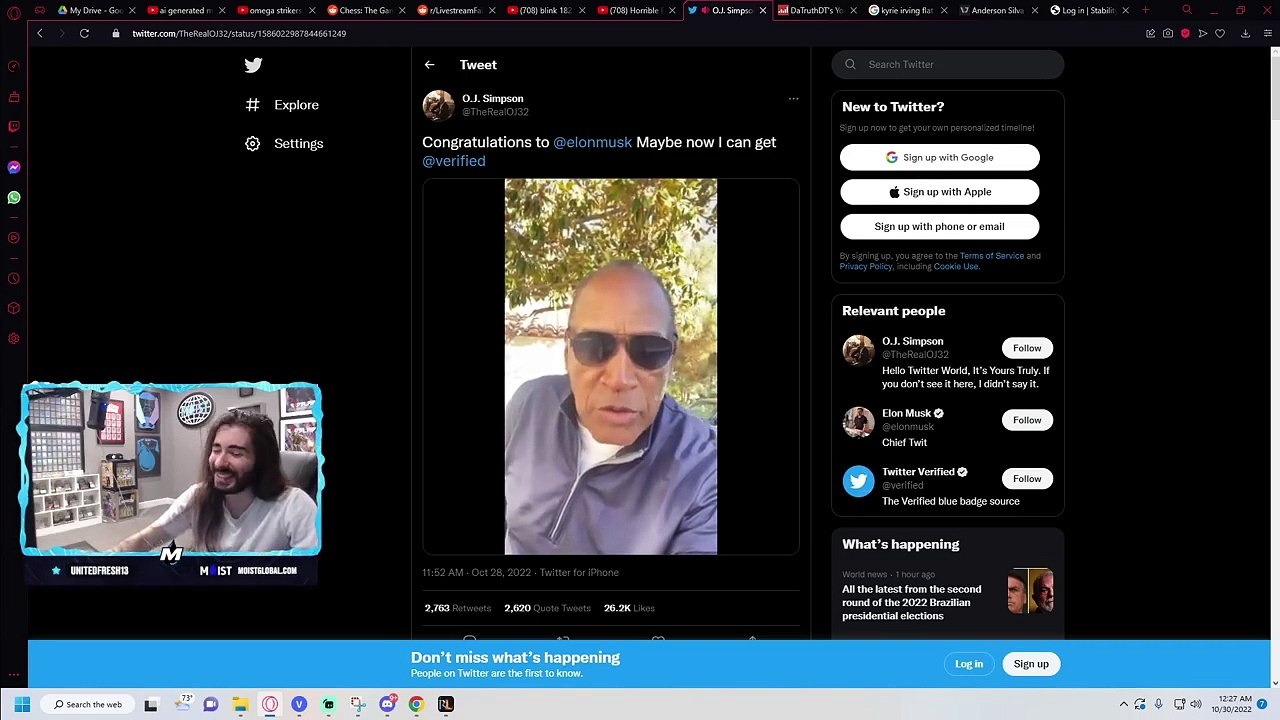
Task: Click the bookmark heart icon in address bar
Action: [x=1220, y=33]
